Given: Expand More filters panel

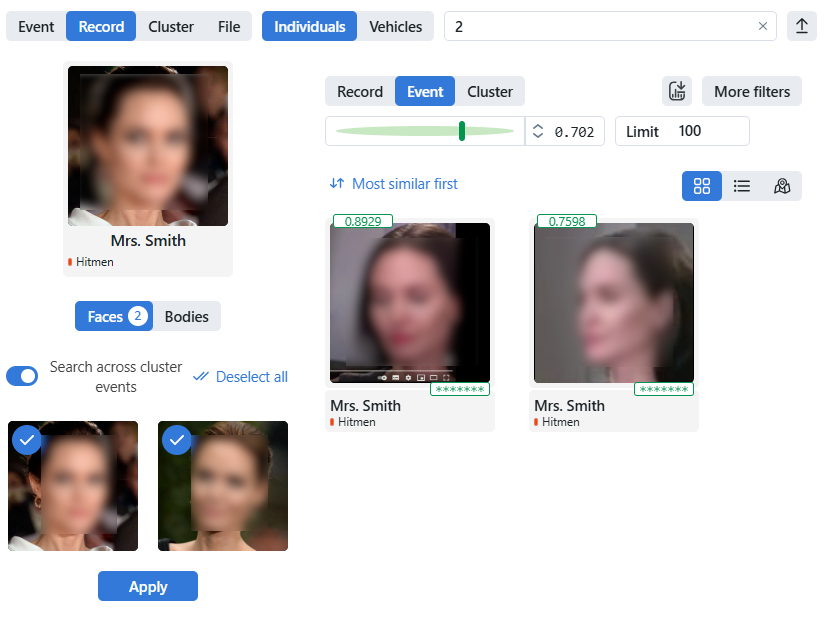Looking at the screenshot, I should click(x=751, y=91).
